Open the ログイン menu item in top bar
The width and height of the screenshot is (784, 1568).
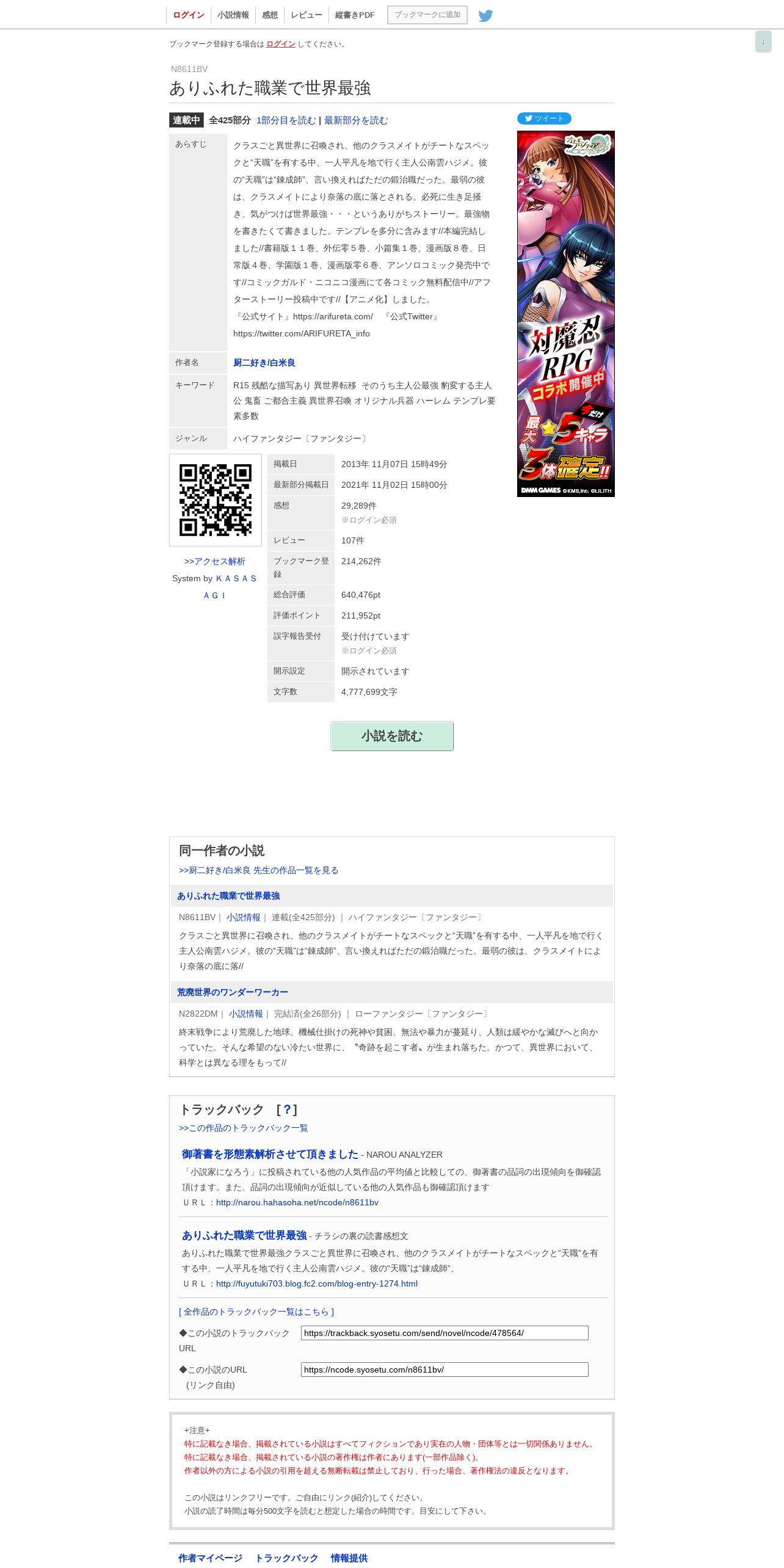tap(189, 15)
